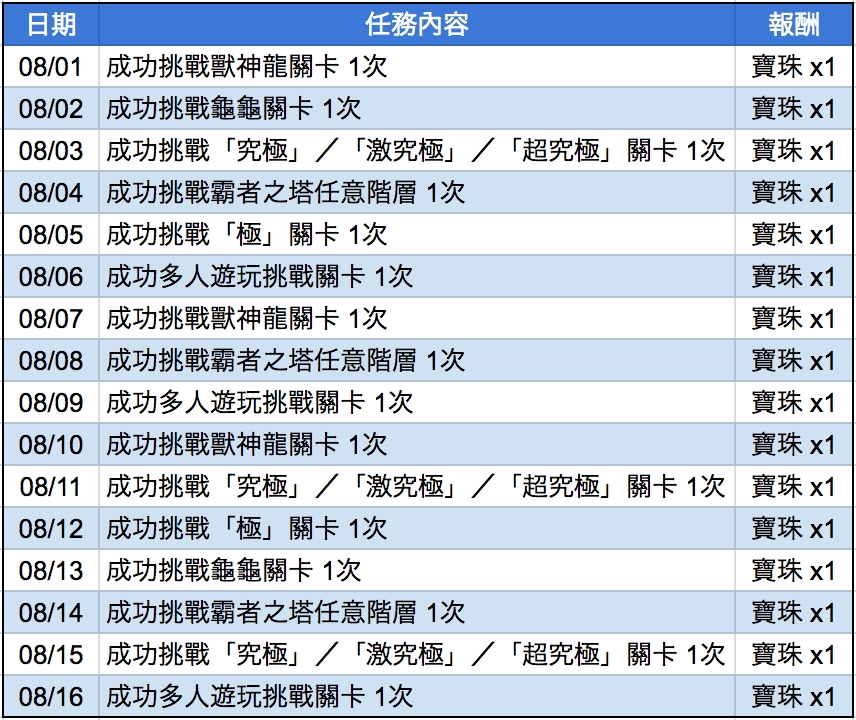Select the 究極 task in 08/15 row
856x720 pixels.
[415, 656]
